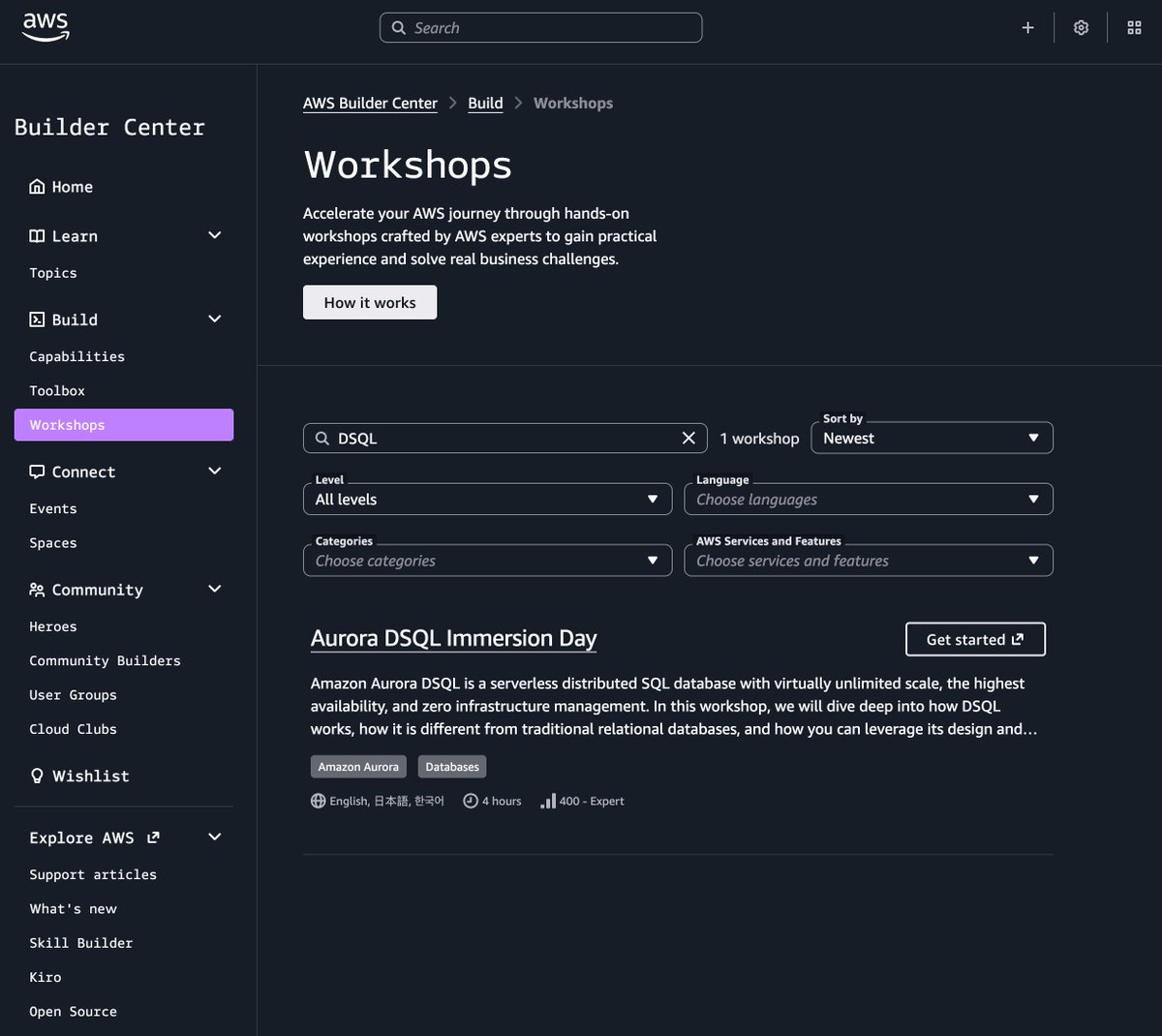
Task: Open settings gear in top bar
Action: (1081, 28)
